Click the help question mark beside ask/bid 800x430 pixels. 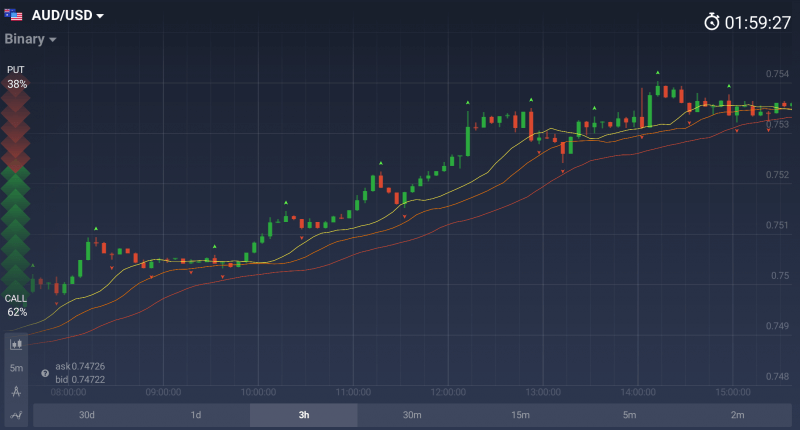point(45,373)
